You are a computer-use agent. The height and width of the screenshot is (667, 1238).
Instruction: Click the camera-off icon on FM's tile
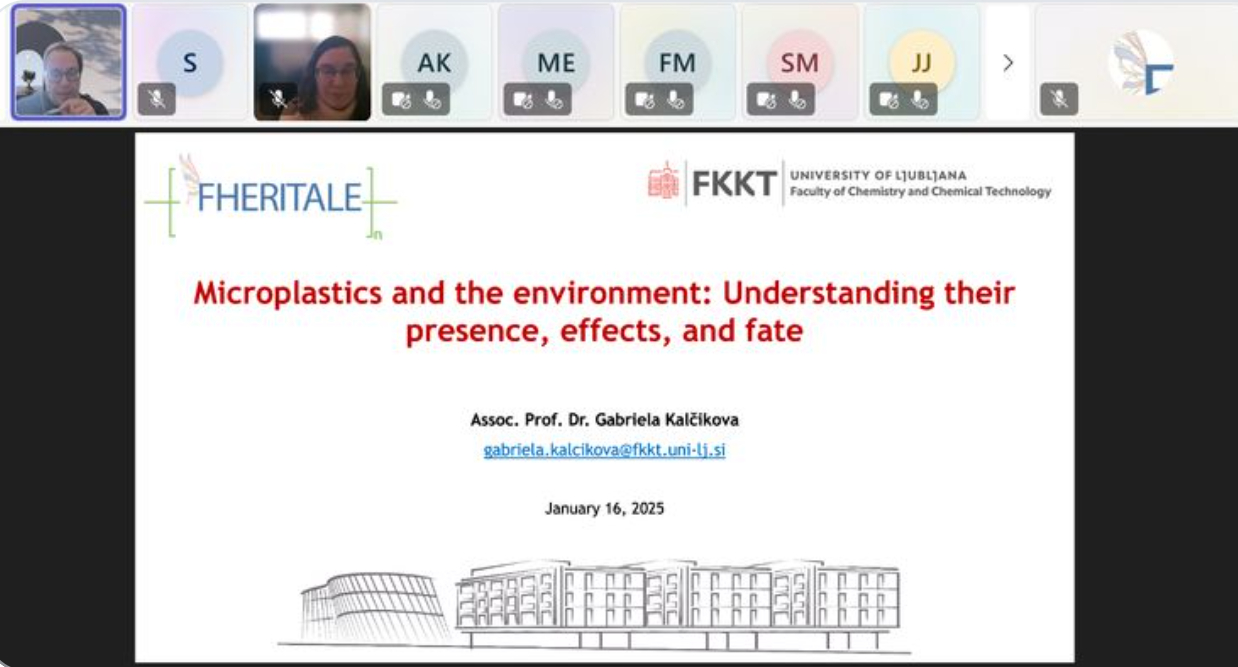coord(645,99)
